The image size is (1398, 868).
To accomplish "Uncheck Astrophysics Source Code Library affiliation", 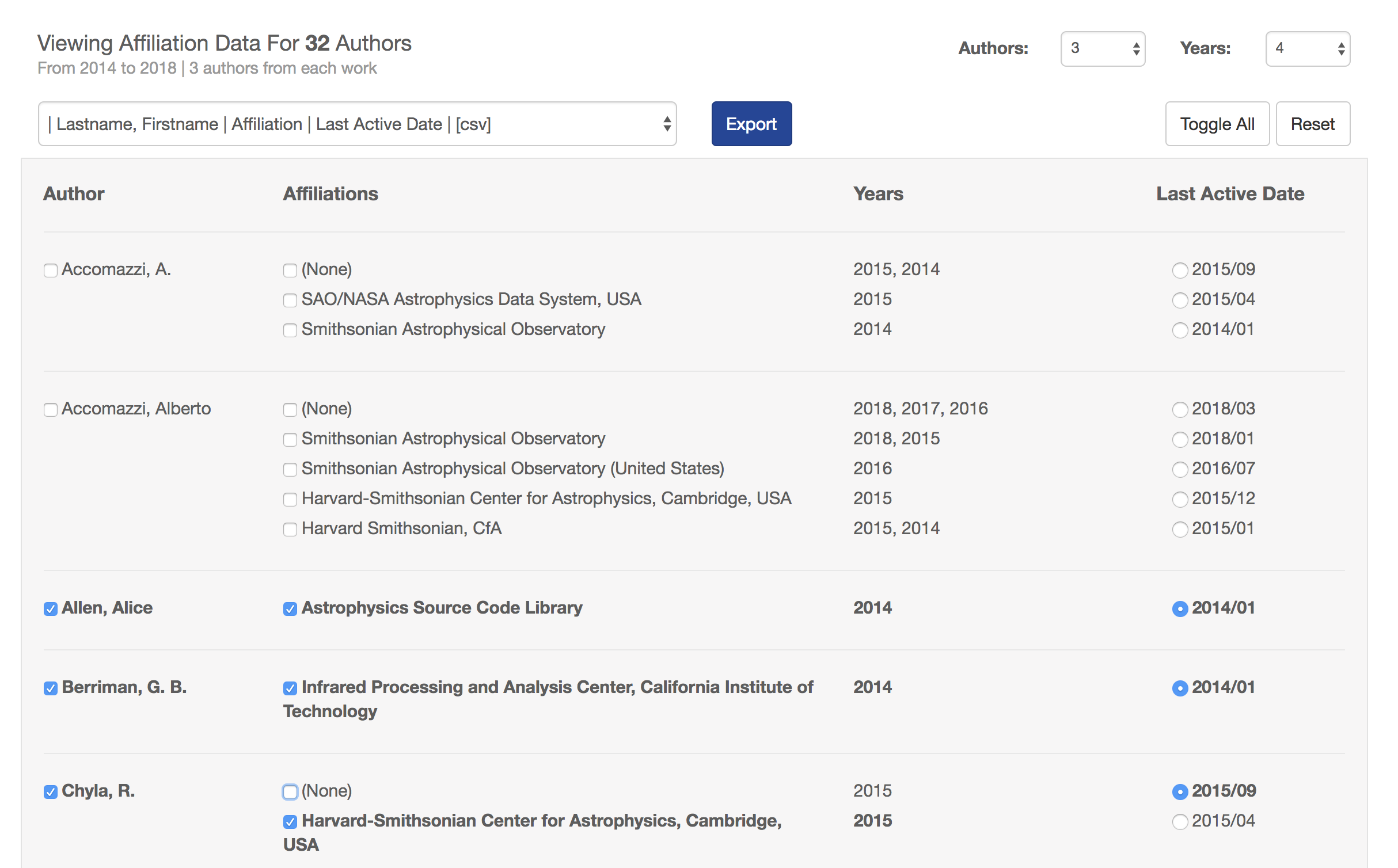I will click(290, 608).
